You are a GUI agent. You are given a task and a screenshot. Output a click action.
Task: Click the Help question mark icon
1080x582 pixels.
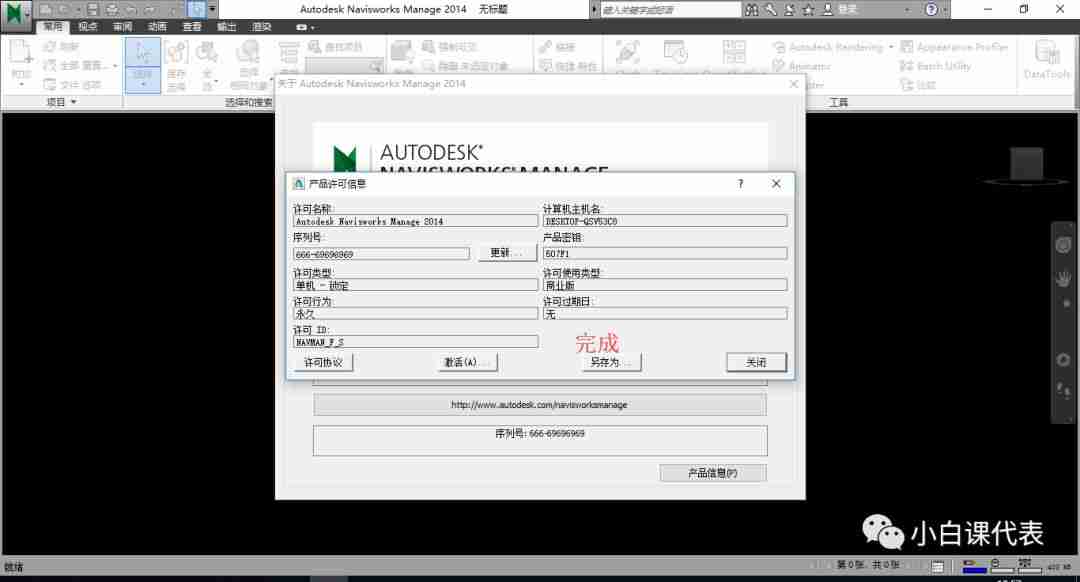pos(930,9)
